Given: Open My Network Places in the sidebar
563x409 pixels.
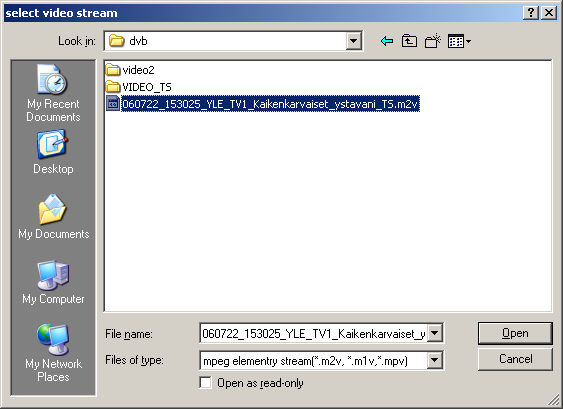Looking at the screenshot, I should click(x=53, y=353).
